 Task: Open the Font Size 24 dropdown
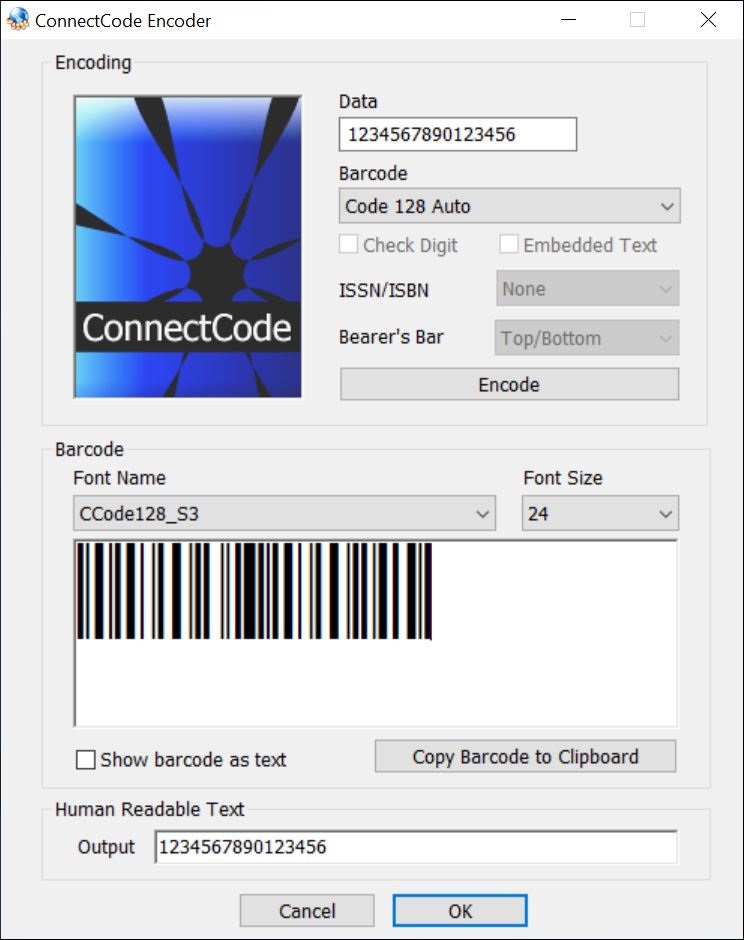coord(600,513)
